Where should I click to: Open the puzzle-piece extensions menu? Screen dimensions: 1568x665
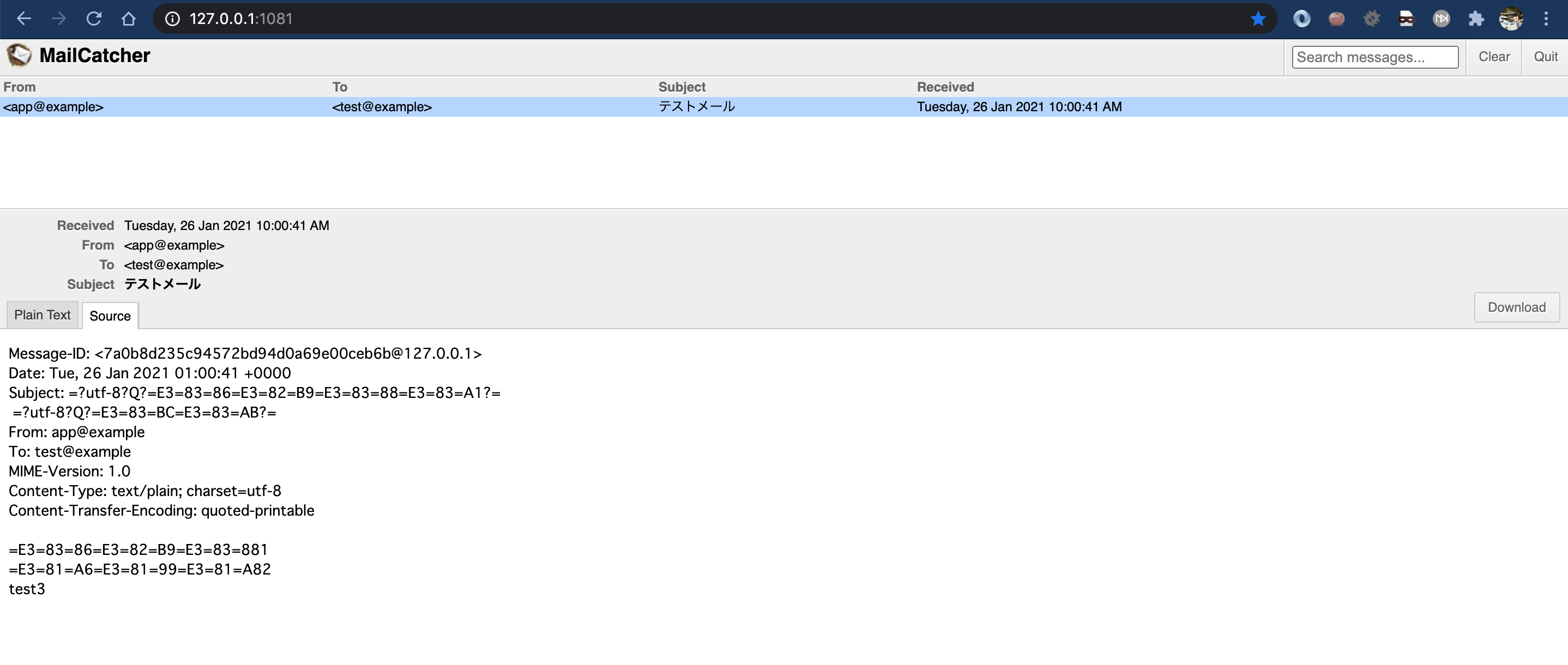[1476, 19]
